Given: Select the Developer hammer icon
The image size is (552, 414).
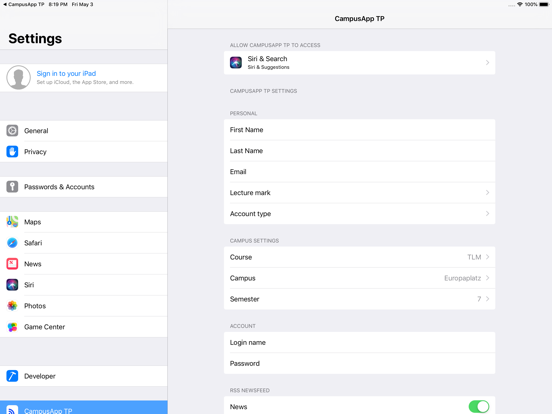Looking at the screenshot, I should click(x=12, y=376).
